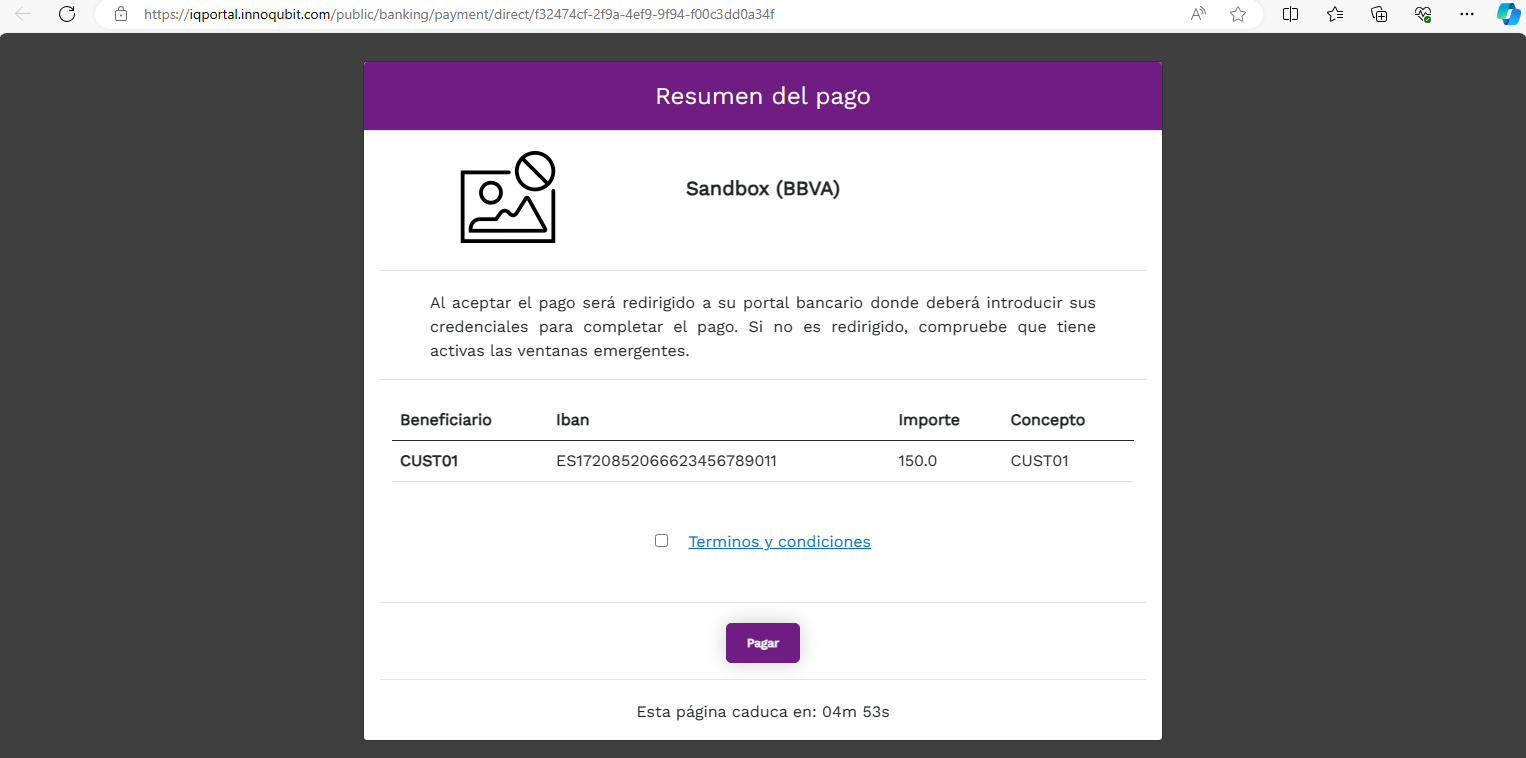Viewport: 1526px width, 758px height.
Task: Open the Collections icon
Action: point(1378,15)
